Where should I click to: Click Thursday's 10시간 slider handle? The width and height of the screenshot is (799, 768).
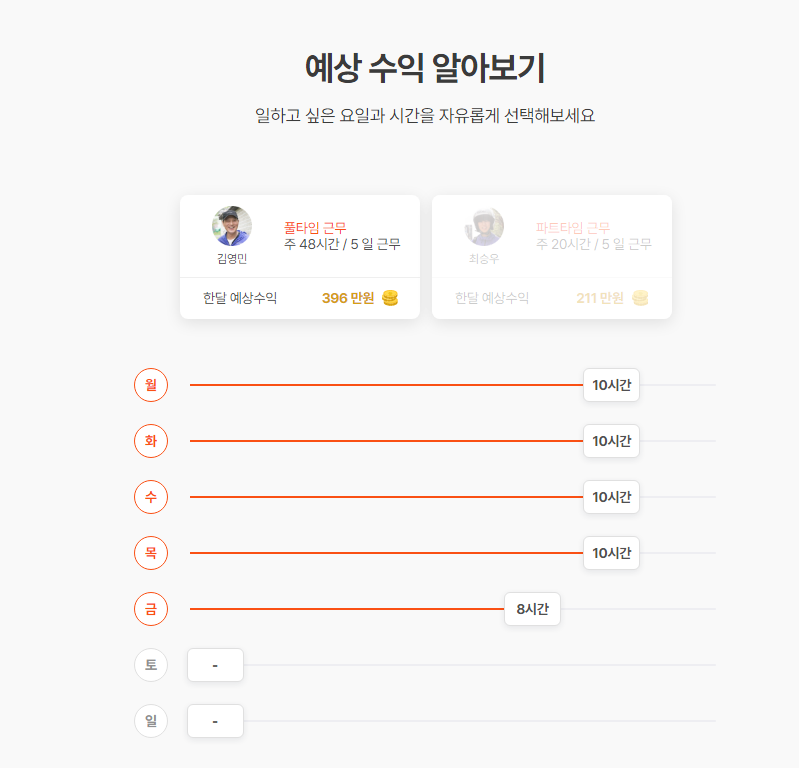611,553
